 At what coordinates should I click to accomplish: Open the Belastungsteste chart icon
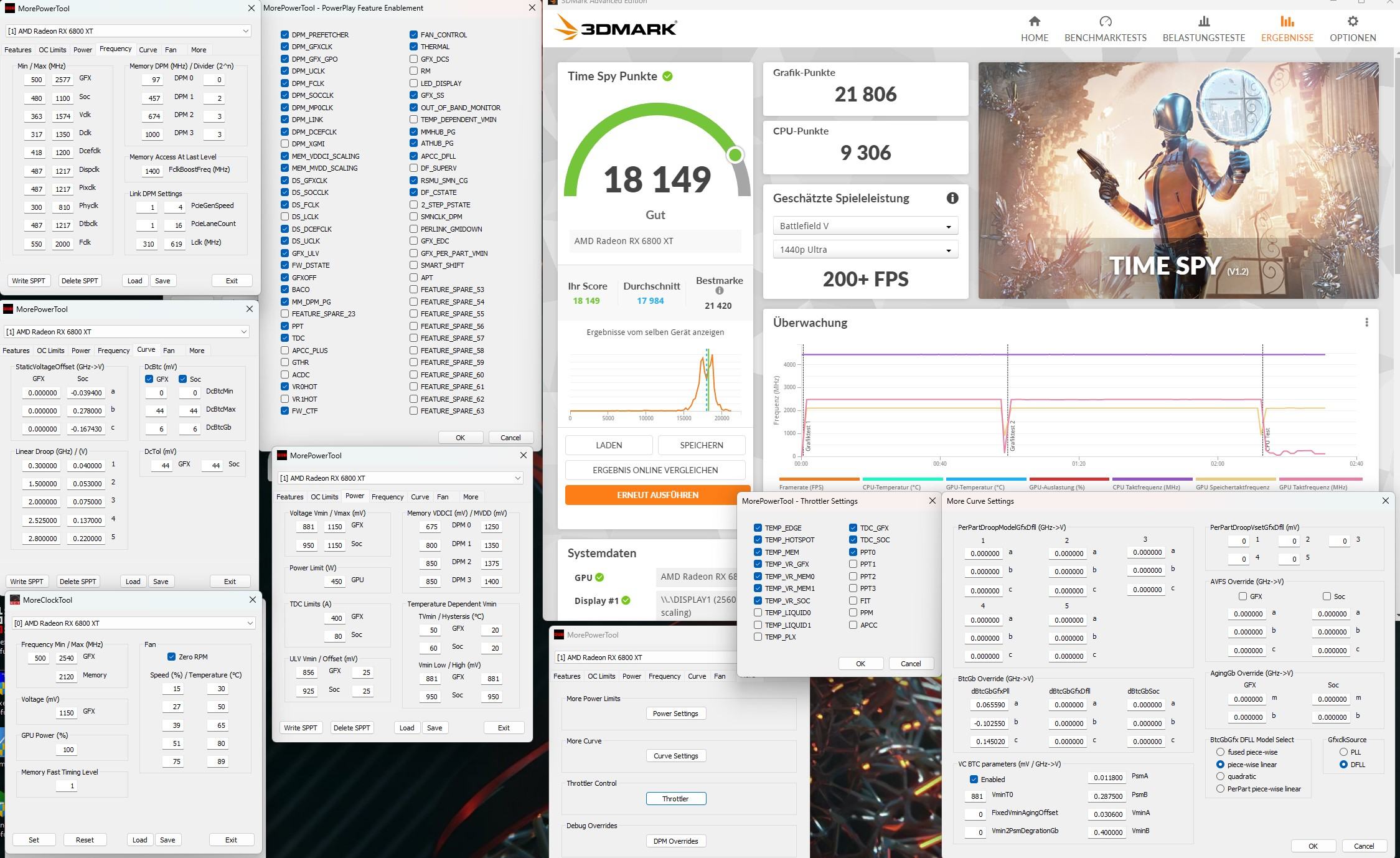[1204, 22]
